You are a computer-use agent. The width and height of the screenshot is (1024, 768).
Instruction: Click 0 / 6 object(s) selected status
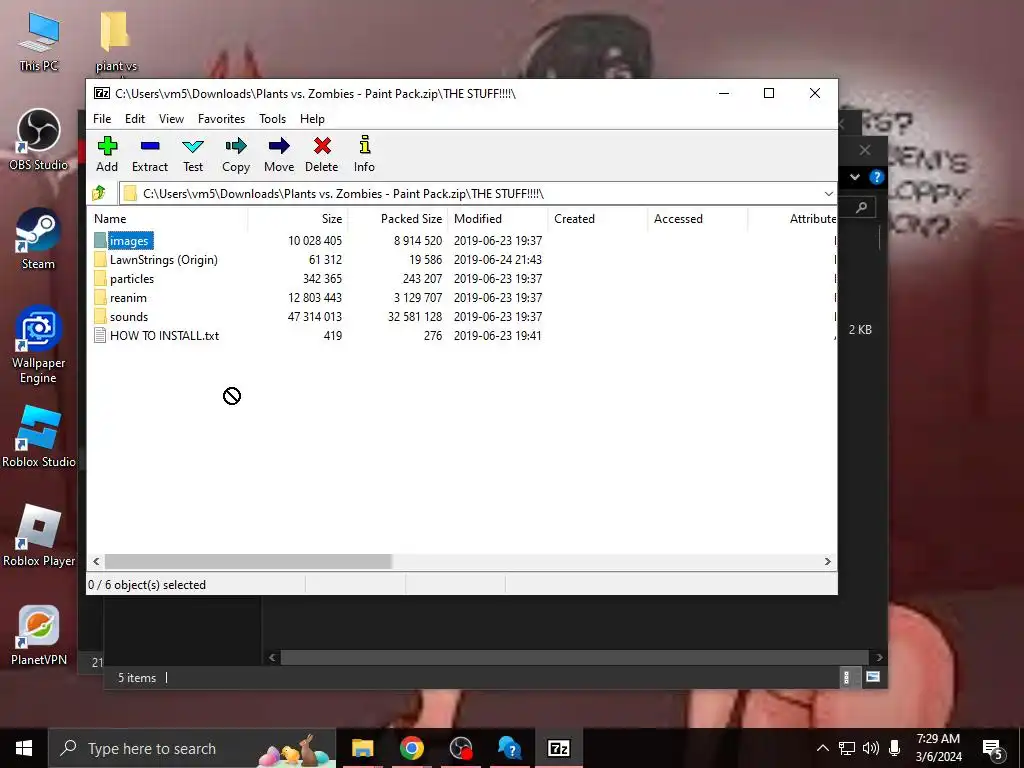coord(147,585)
